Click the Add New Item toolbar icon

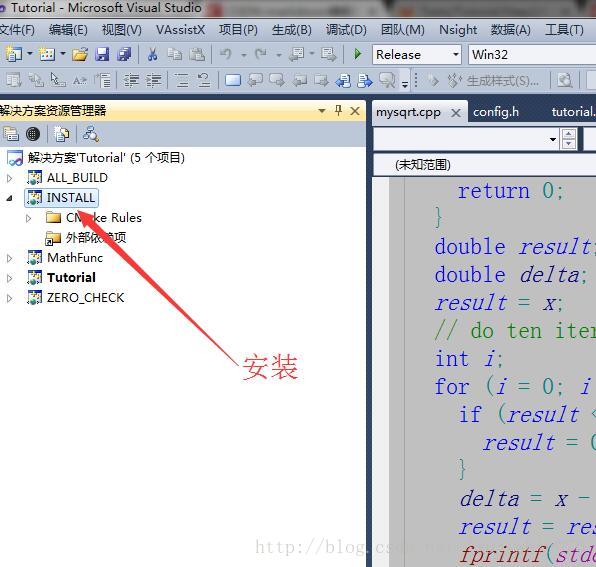coord(47,54)
